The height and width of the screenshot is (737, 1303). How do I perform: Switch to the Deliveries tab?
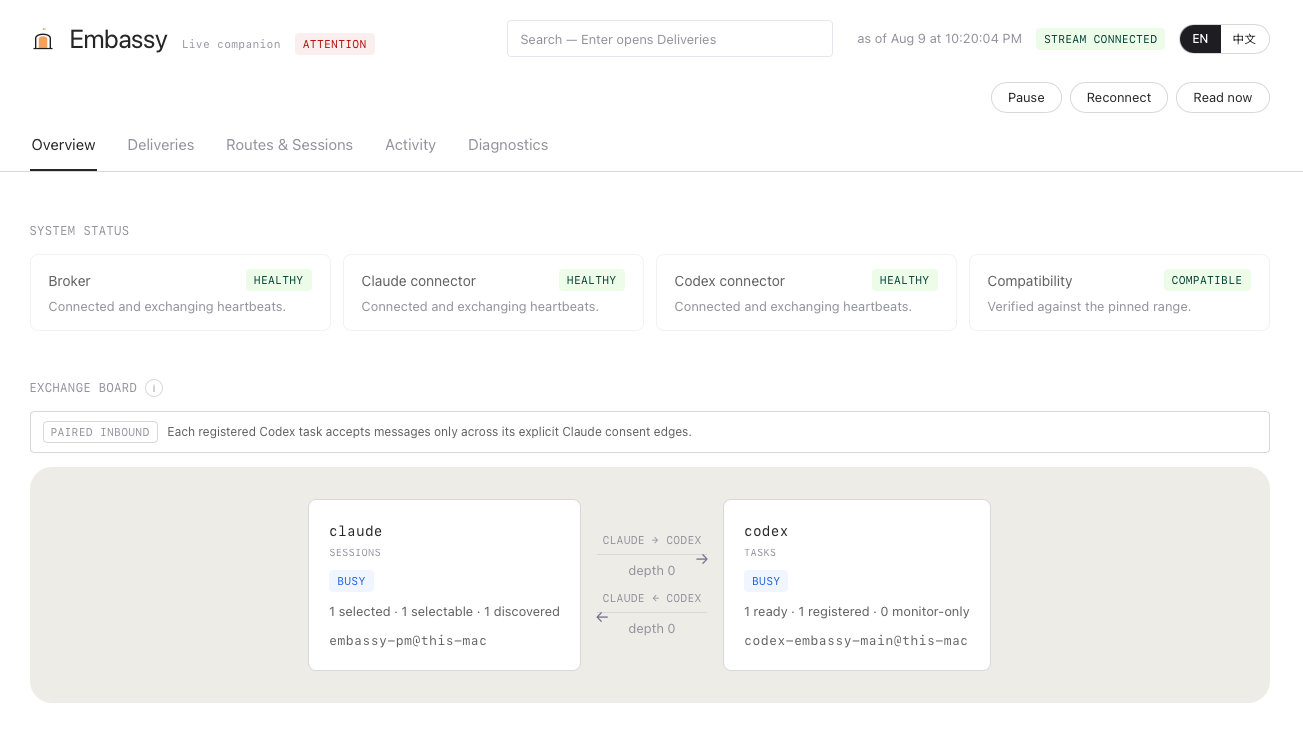[161, 145]
